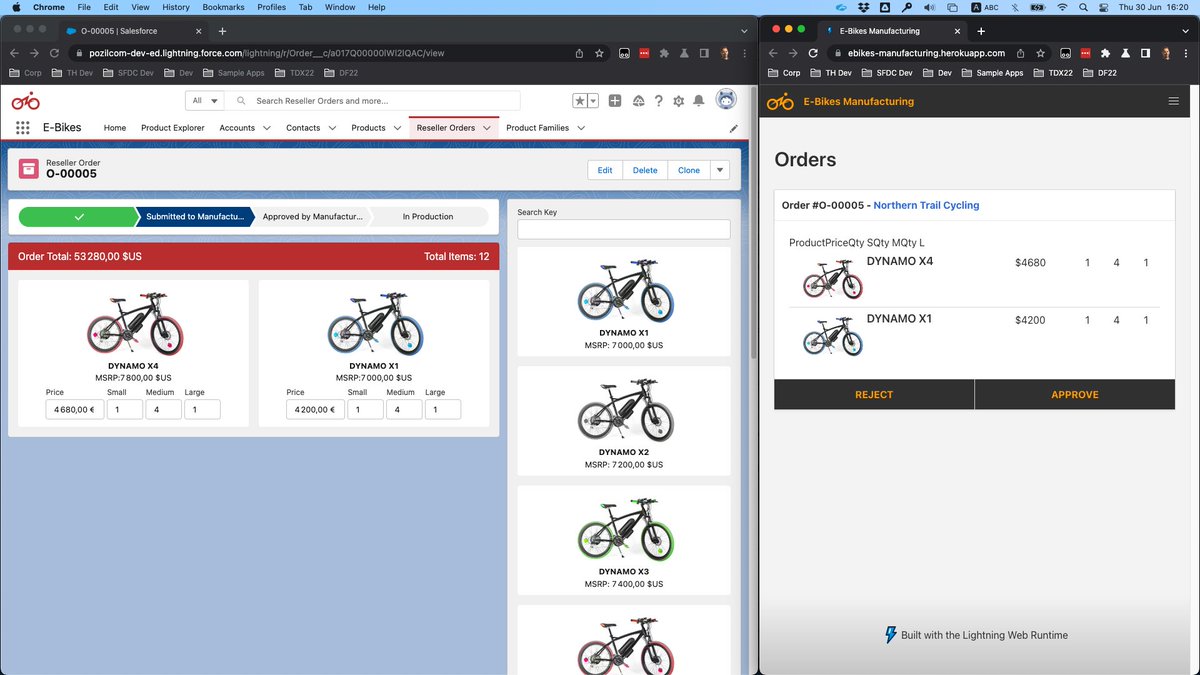Viewport: 1200px width, 675px height.
Task: Approve order O-00005 in Manufacturing app
Action: (x=1075, y=394)
